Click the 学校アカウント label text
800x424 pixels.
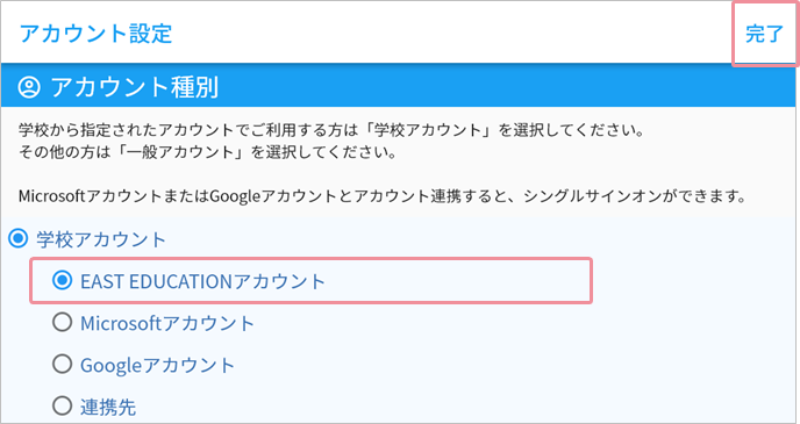(101, 239)
